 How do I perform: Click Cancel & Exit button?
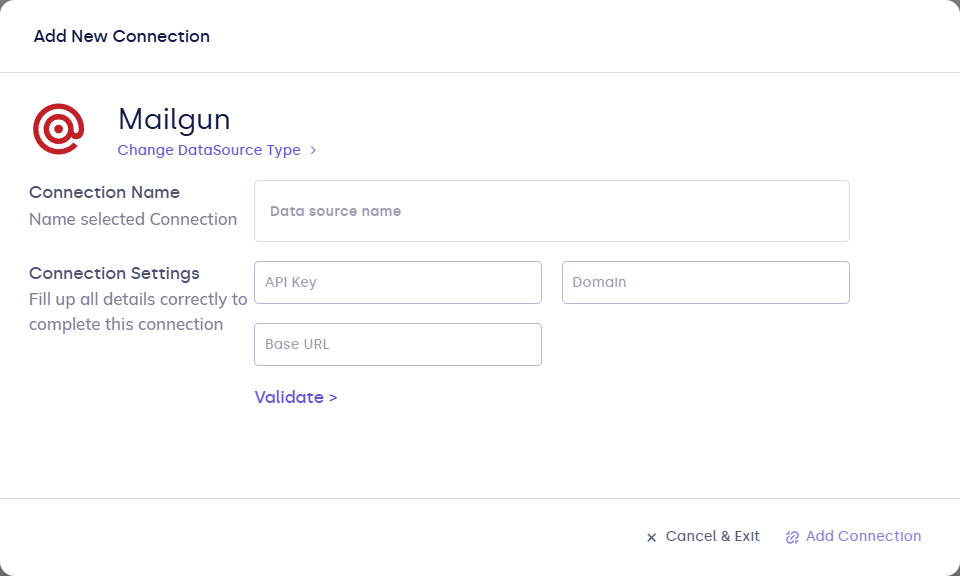click(x=703, y=536)
